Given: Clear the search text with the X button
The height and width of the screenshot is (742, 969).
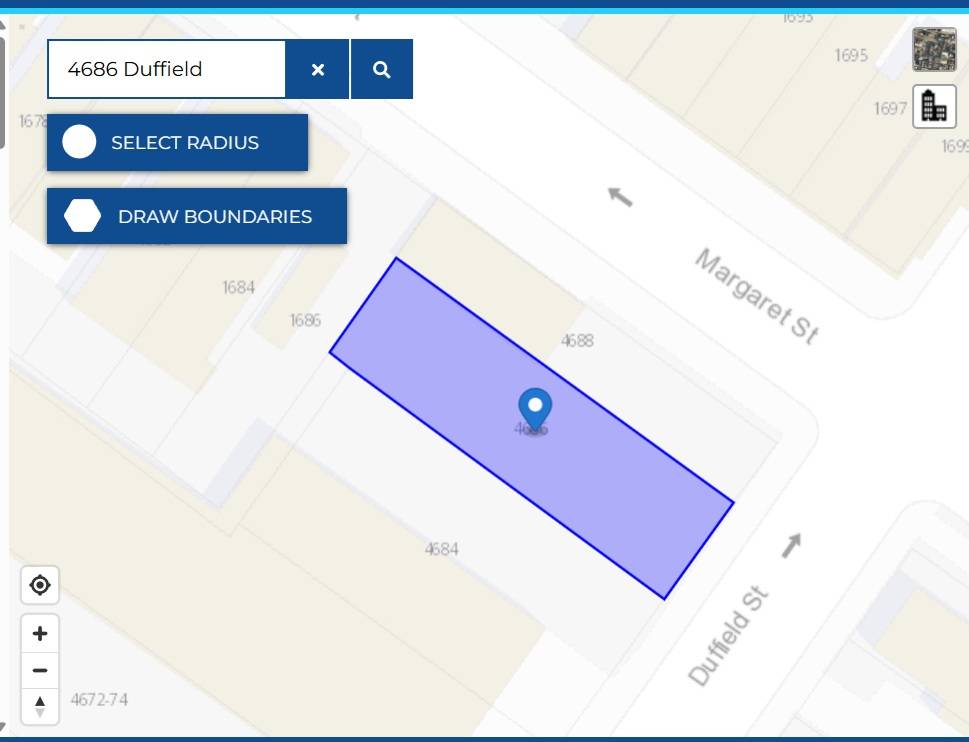Looking at the screenshot, I should tap(318, 69).
